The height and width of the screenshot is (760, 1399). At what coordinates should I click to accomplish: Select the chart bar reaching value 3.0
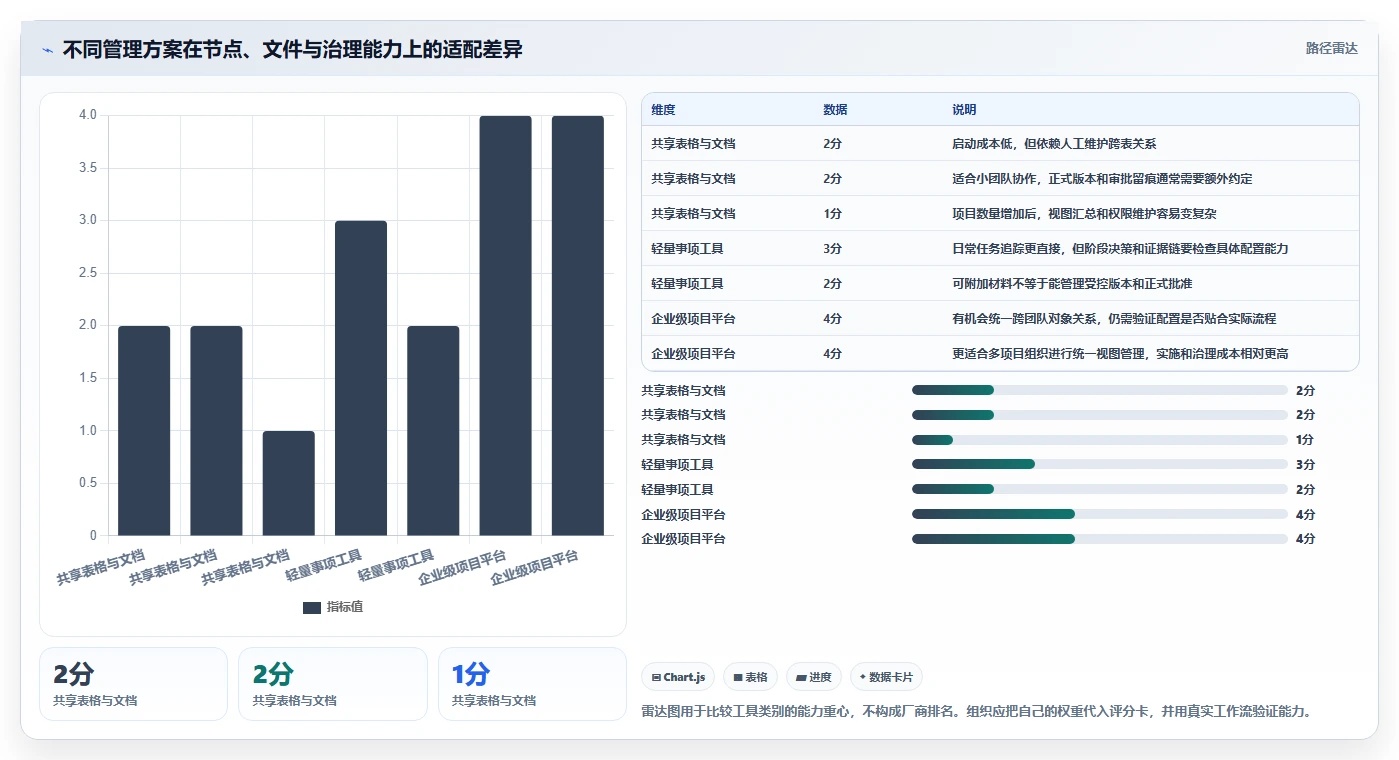click(x=361, y=378)
